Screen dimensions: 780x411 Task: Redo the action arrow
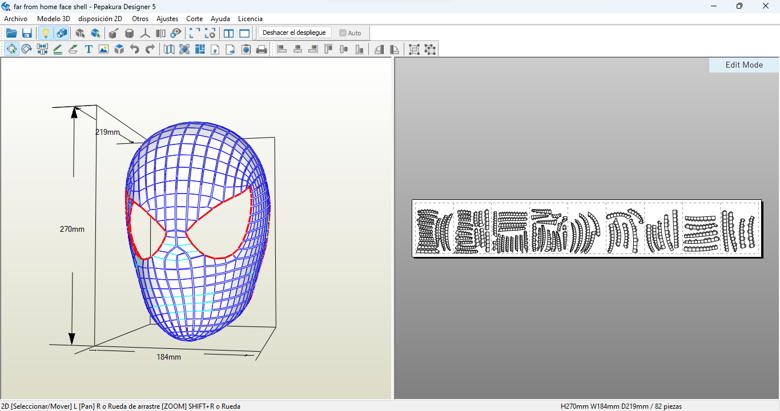pyautogui.click(x=150, y=49)
